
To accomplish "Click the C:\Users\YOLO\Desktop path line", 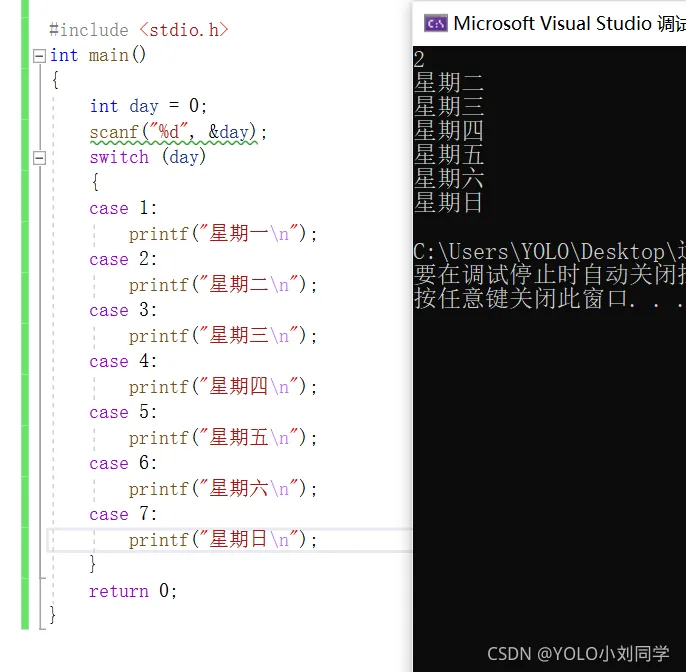I will pos(550,252).
